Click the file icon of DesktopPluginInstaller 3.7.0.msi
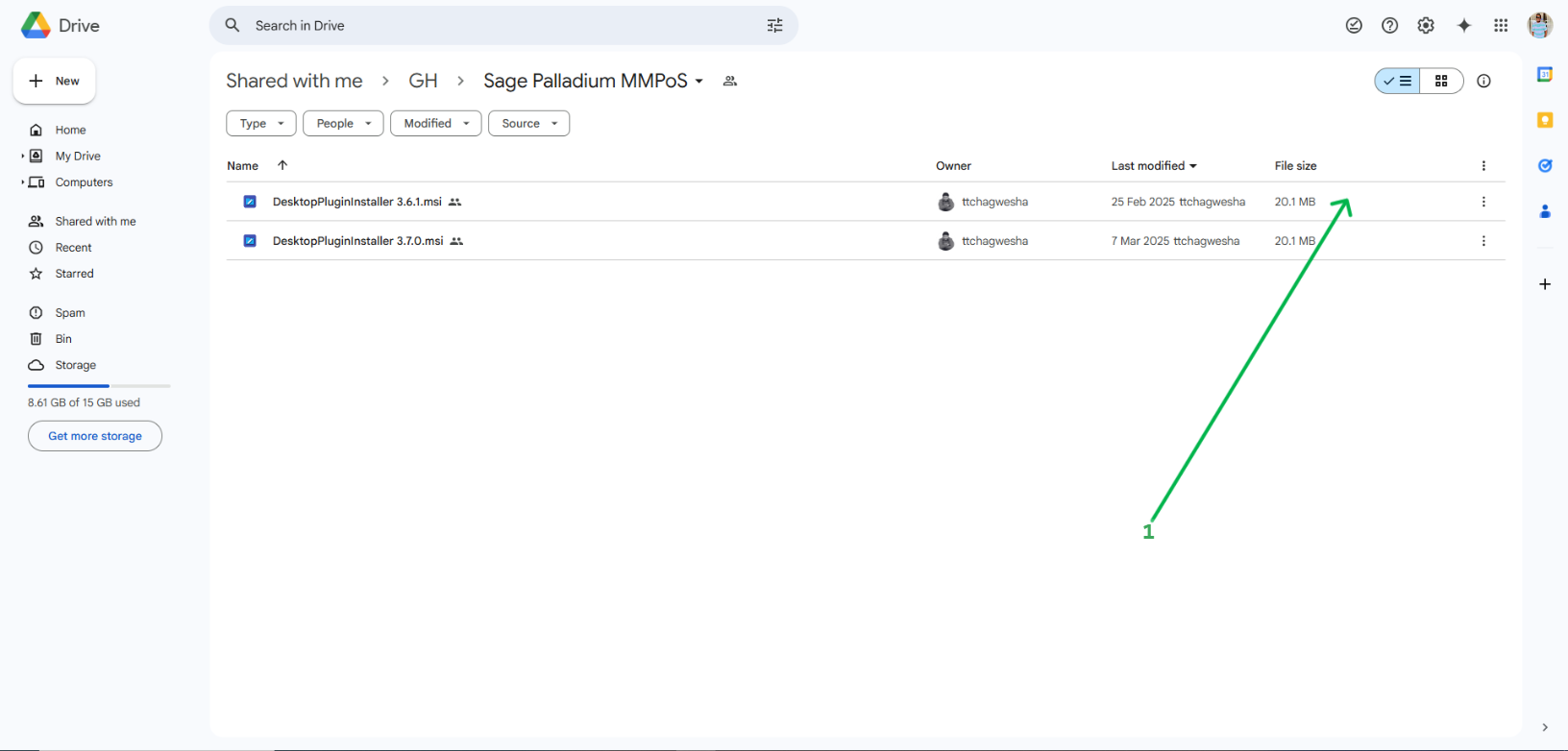This screenshot has height=751, width=1568. tap(250, 241)
